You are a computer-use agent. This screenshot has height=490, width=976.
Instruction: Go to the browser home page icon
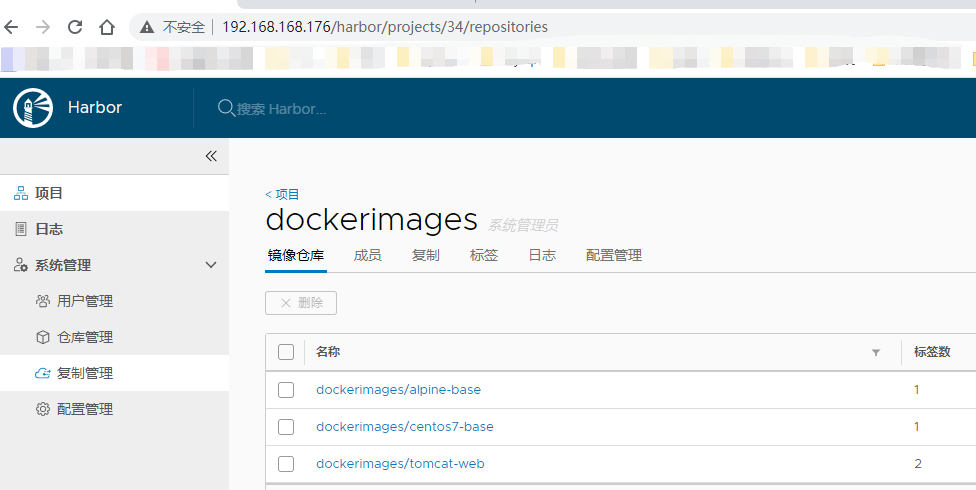107,27
